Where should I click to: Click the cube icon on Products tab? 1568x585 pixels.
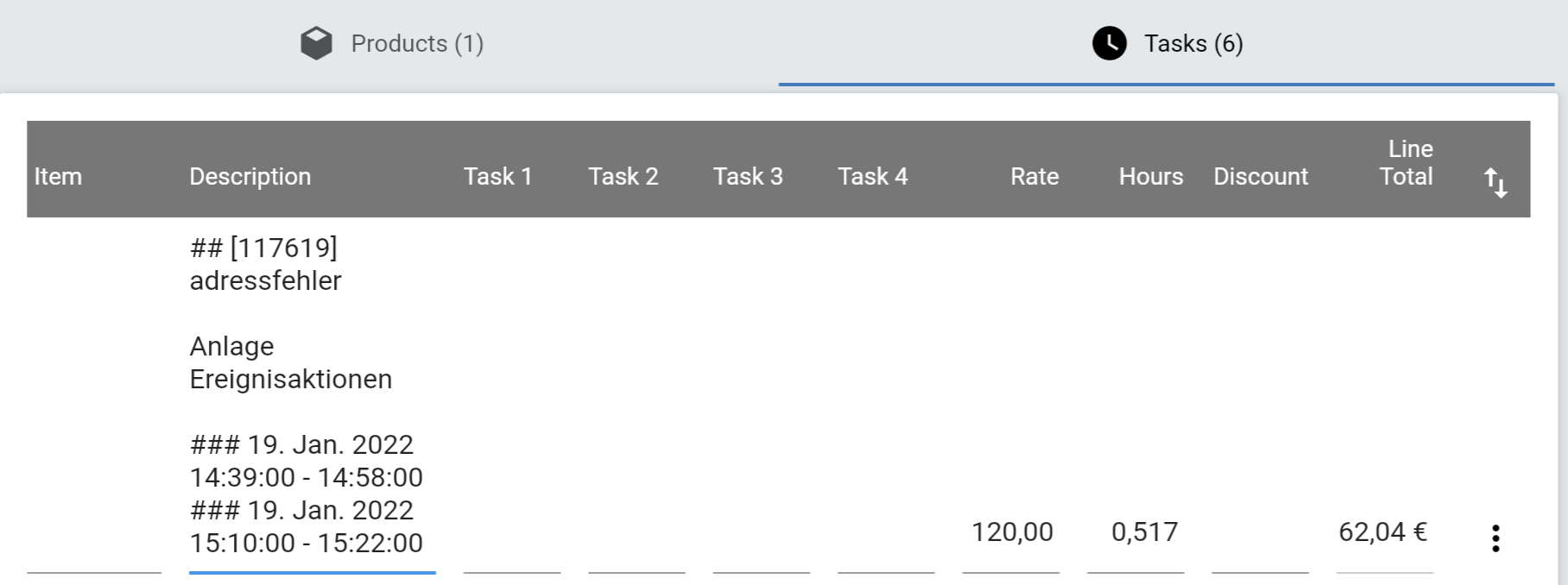point(316,43)
